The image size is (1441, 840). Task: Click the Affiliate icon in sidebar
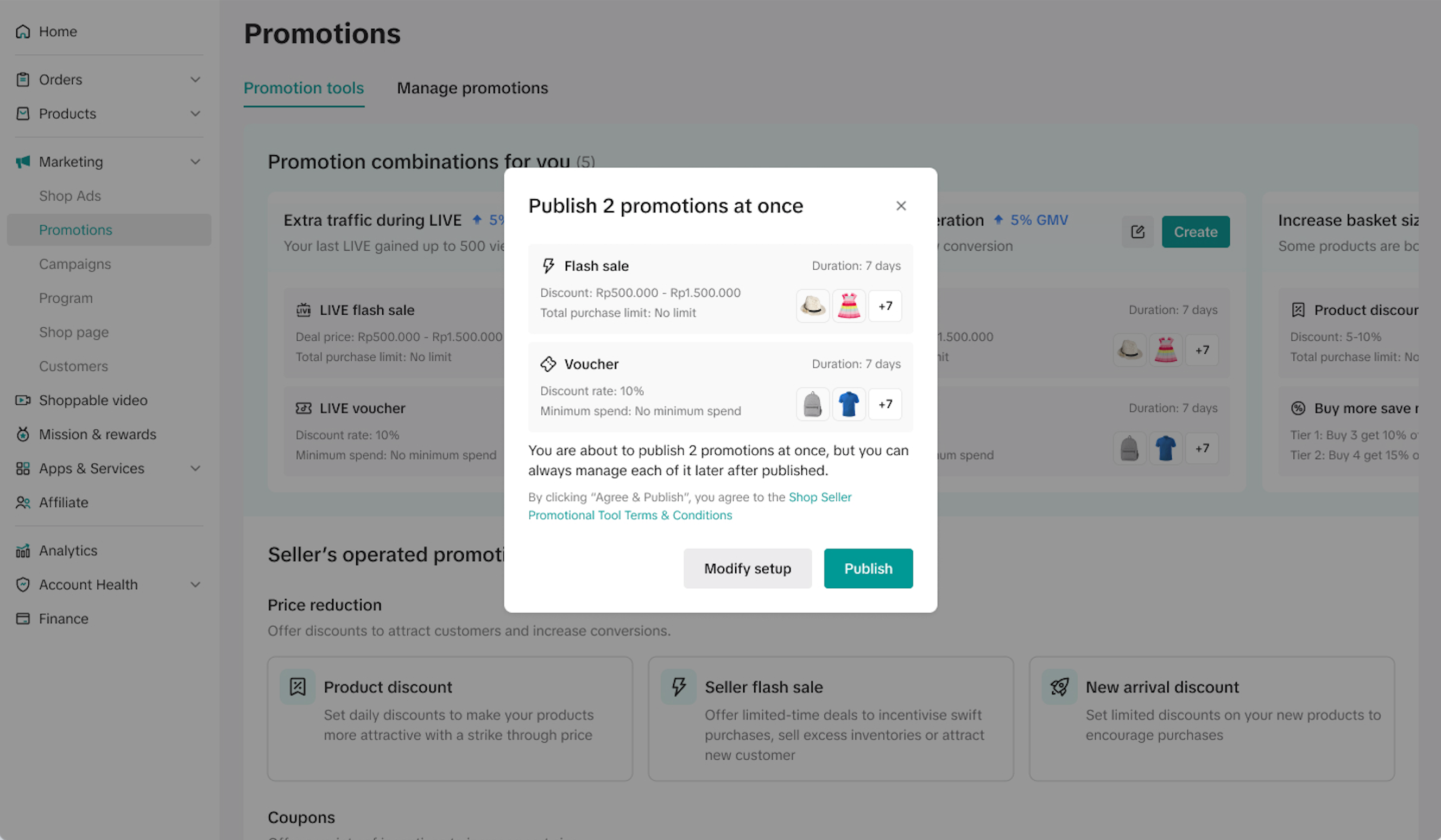point(23,502)
